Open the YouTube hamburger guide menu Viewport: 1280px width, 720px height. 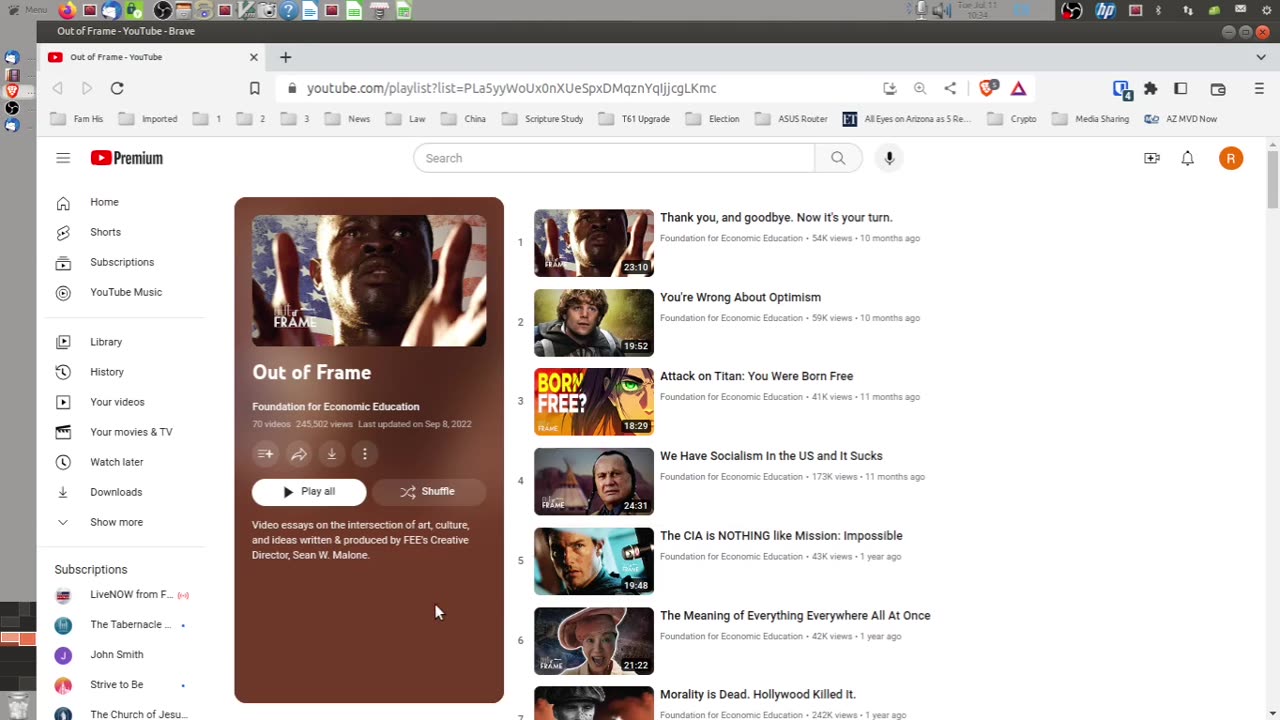tap(63, 158)
